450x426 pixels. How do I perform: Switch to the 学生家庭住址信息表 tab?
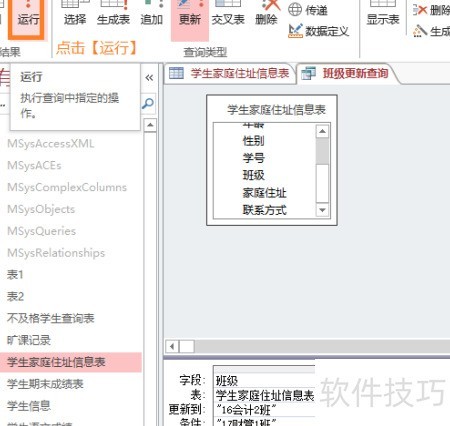(229, 73)
